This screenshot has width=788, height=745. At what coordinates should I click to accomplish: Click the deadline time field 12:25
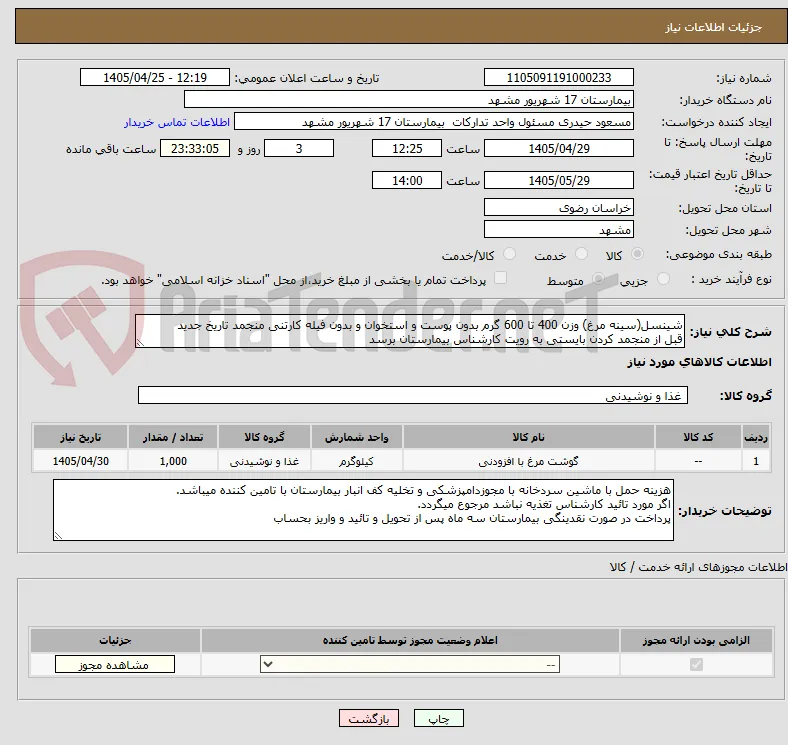tap(407, 148)
